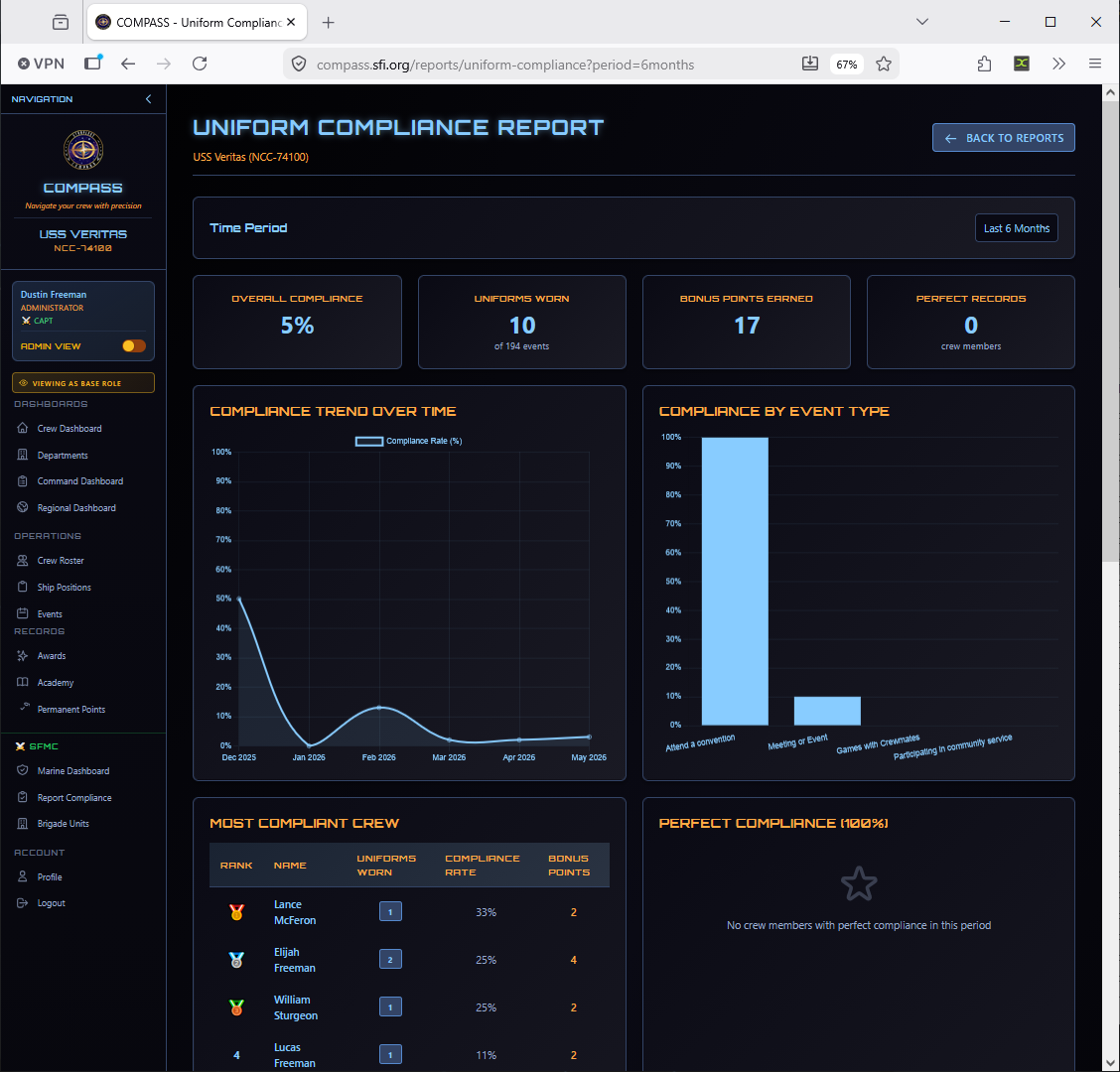Go back to previous page

[128, 64]
